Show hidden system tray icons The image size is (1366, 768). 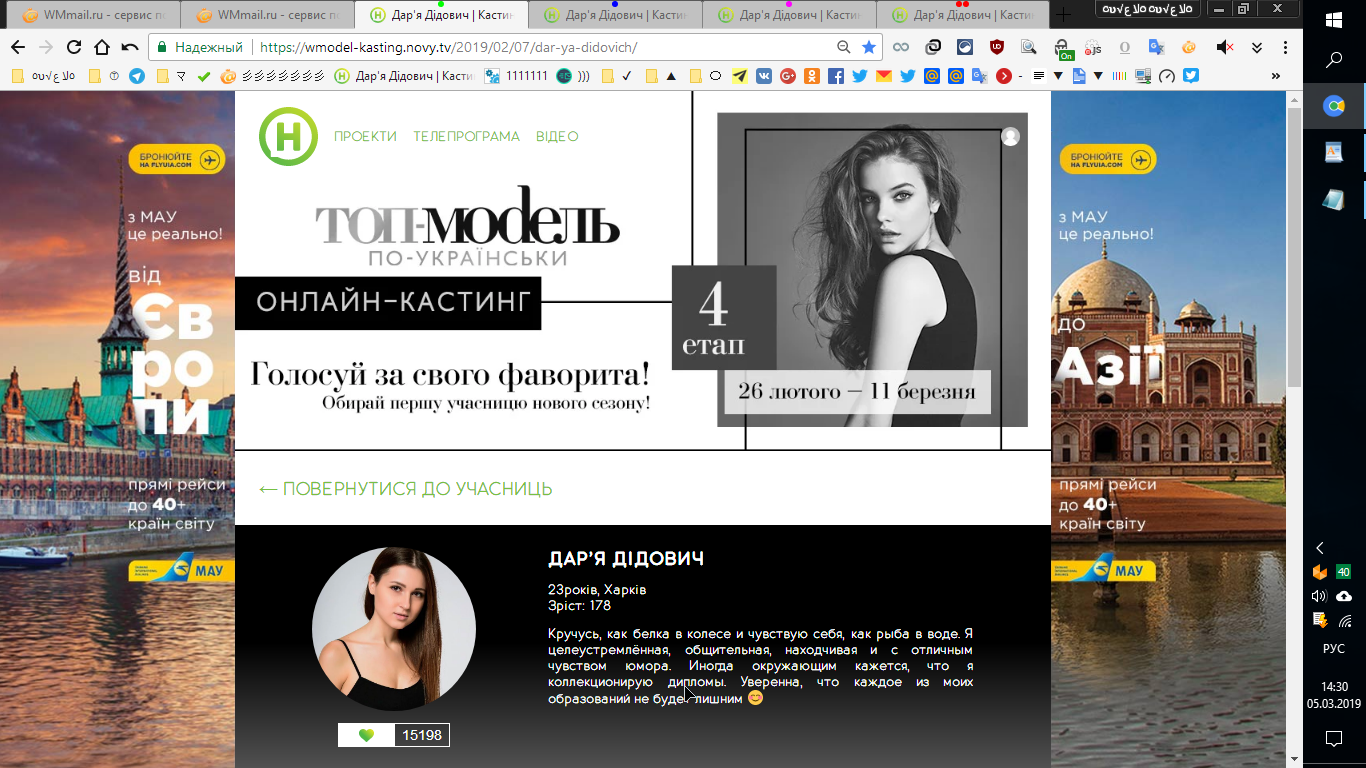pos(1320,548)
